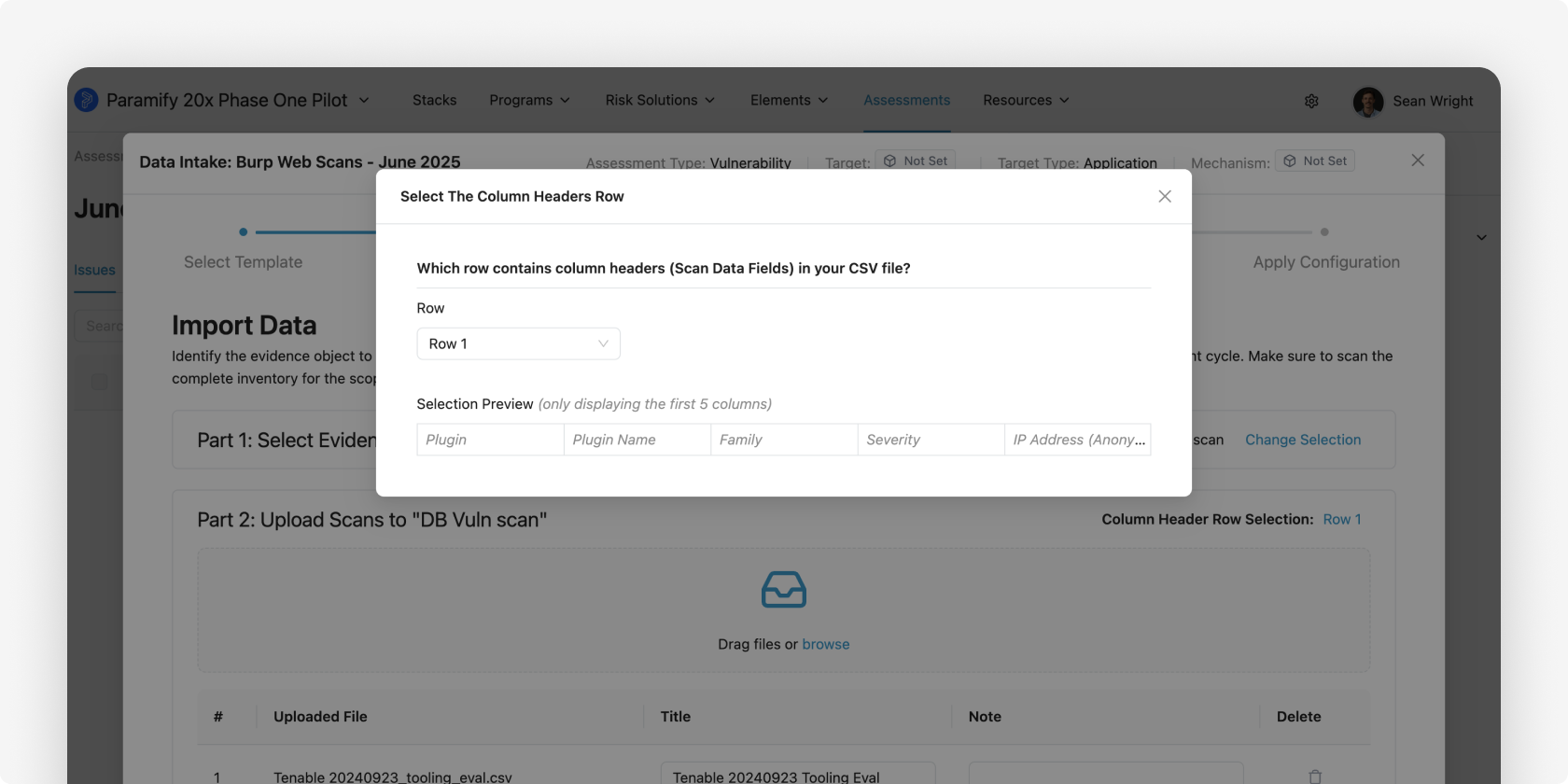Click the Paramify logo icon
The image size is (1568, 784).
click(x=87, y=100)
